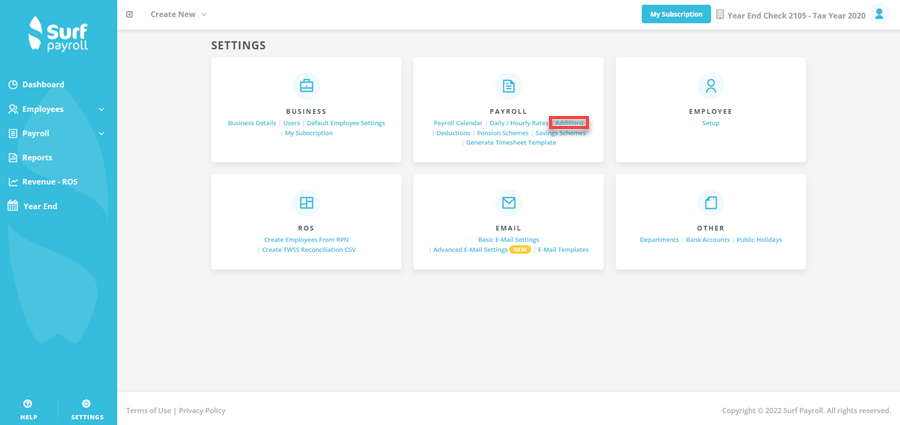This screenshot has height=425, width=900.
Task: Click the ROS grid icon
Action: tap(307, 203)
